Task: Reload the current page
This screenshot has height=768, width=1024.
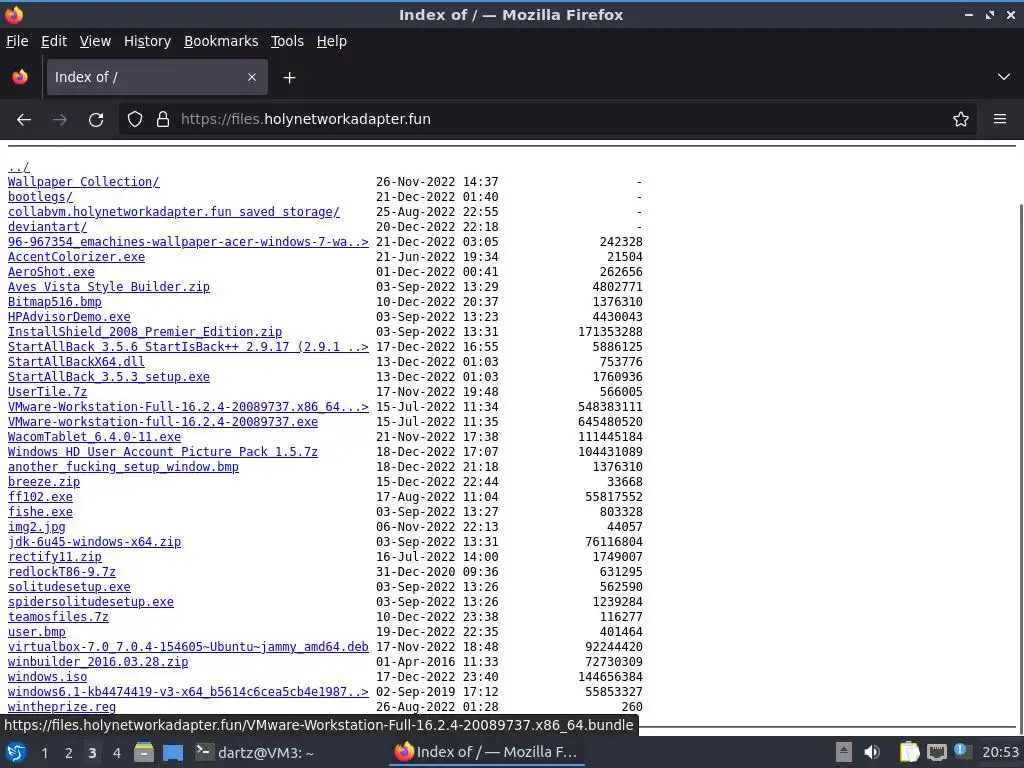Action: (96, 119)
